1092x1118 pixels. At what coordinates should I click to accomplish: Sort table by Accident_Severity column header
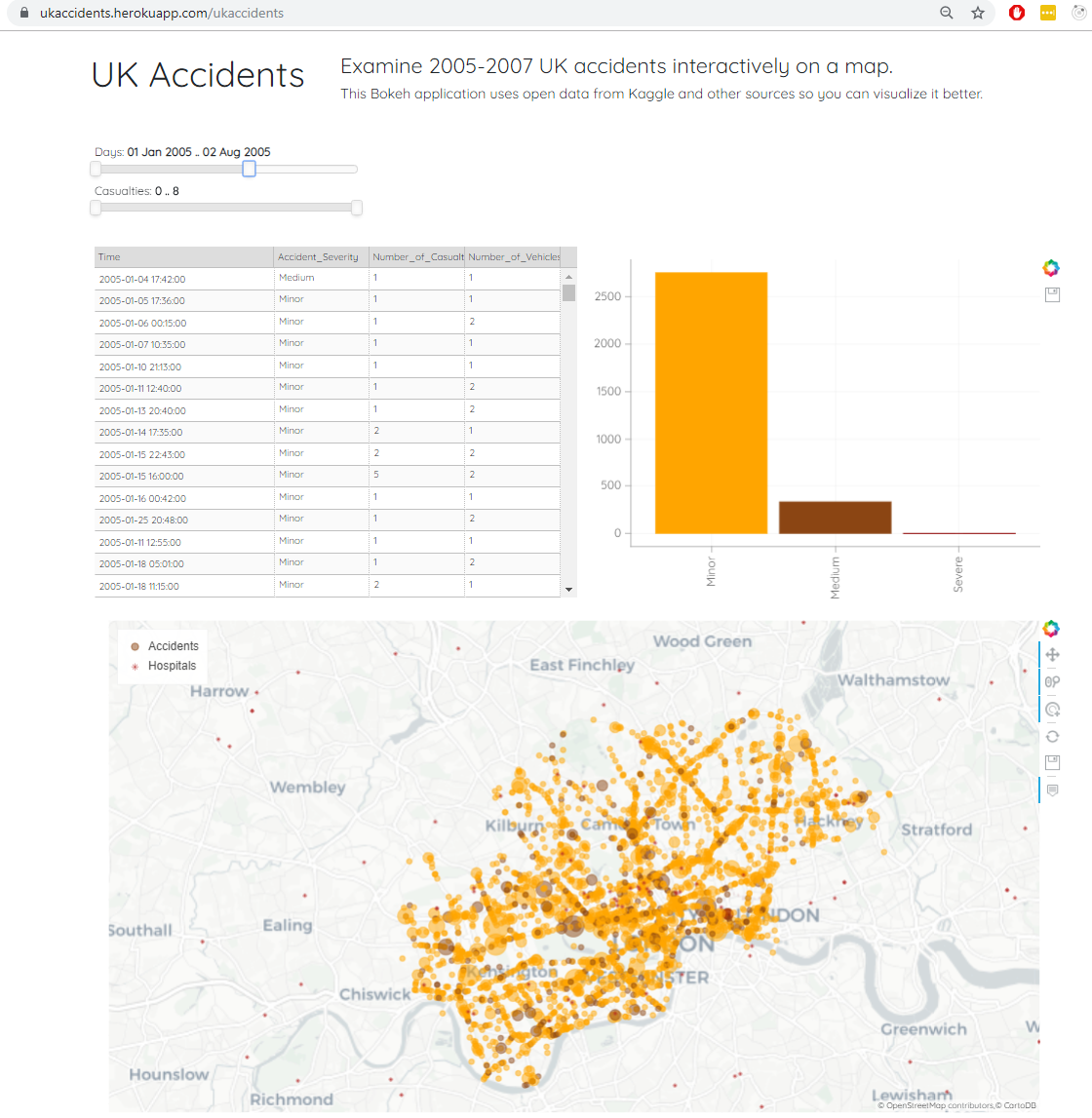pyautogui.click(x=321, y=256)
